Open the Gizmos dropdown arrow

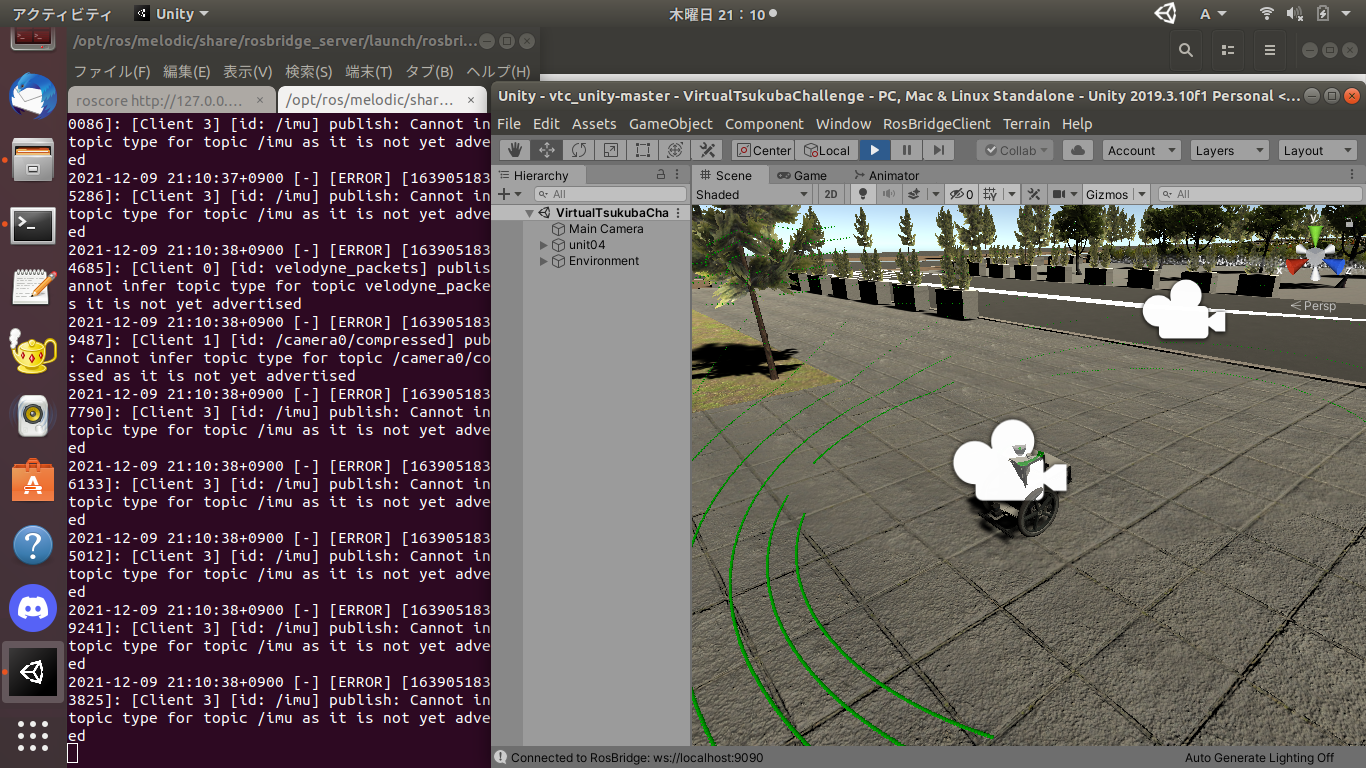1141,194
